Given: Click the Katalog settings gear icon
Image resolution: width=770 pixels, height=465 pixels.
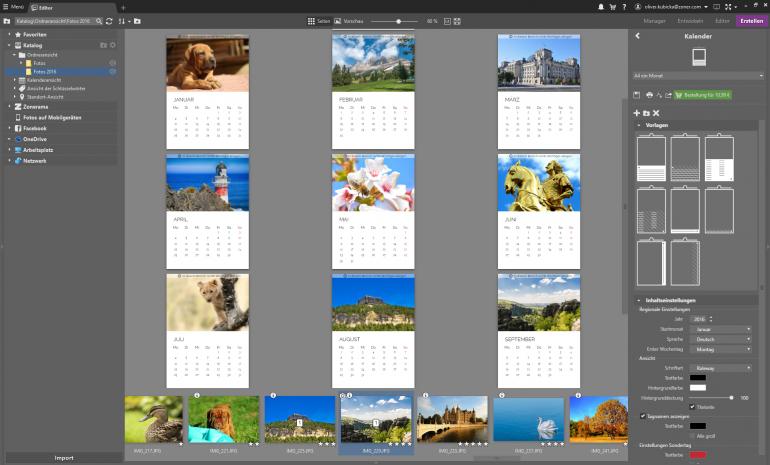Looking at the screenshot, I should click(x=113, y=45).
